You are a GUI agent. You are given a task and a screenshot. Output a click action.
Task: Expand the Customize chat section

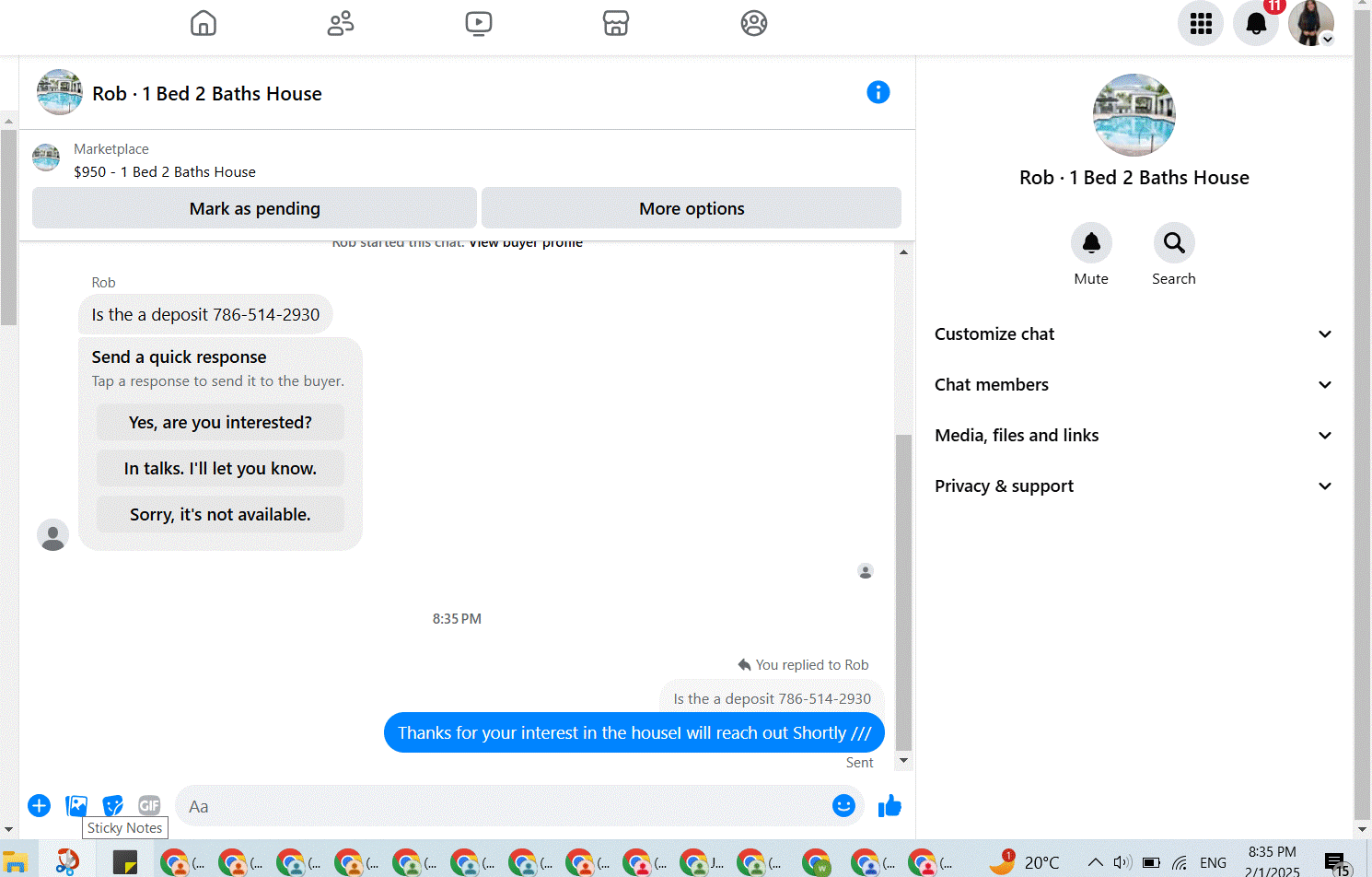[x=1134, y=334]
